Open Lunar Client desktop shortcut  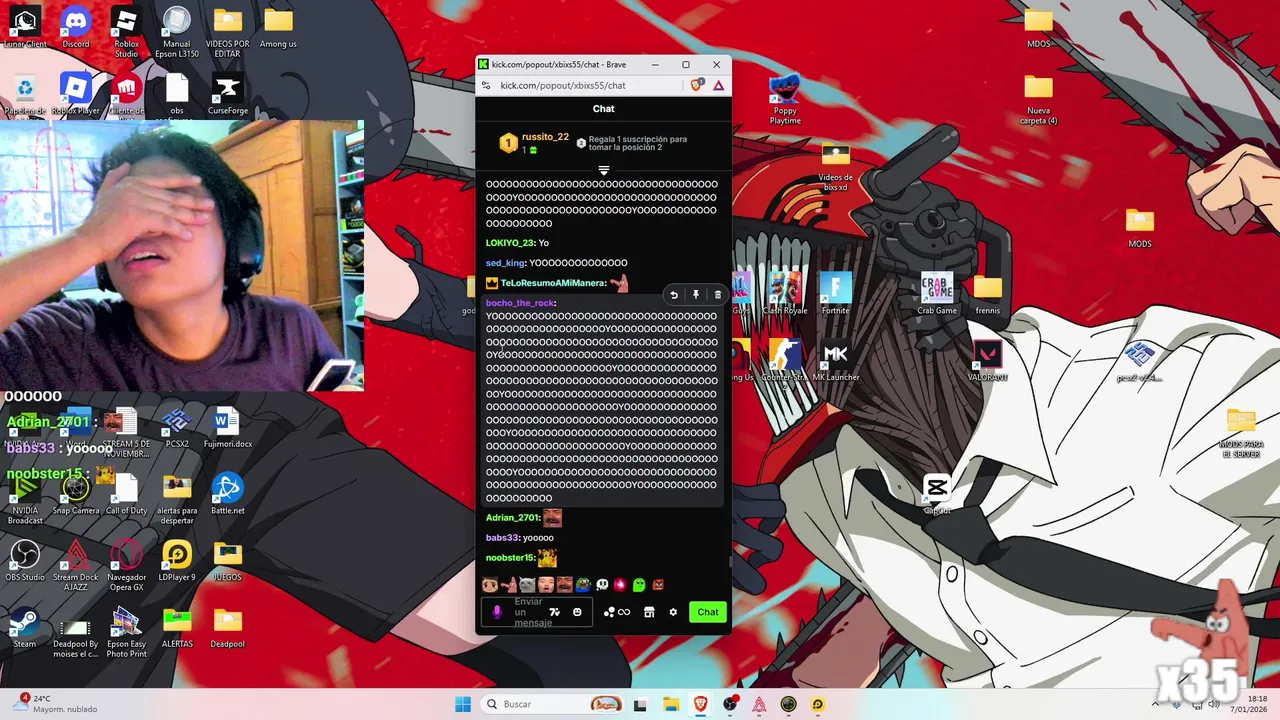coord(25,27)
